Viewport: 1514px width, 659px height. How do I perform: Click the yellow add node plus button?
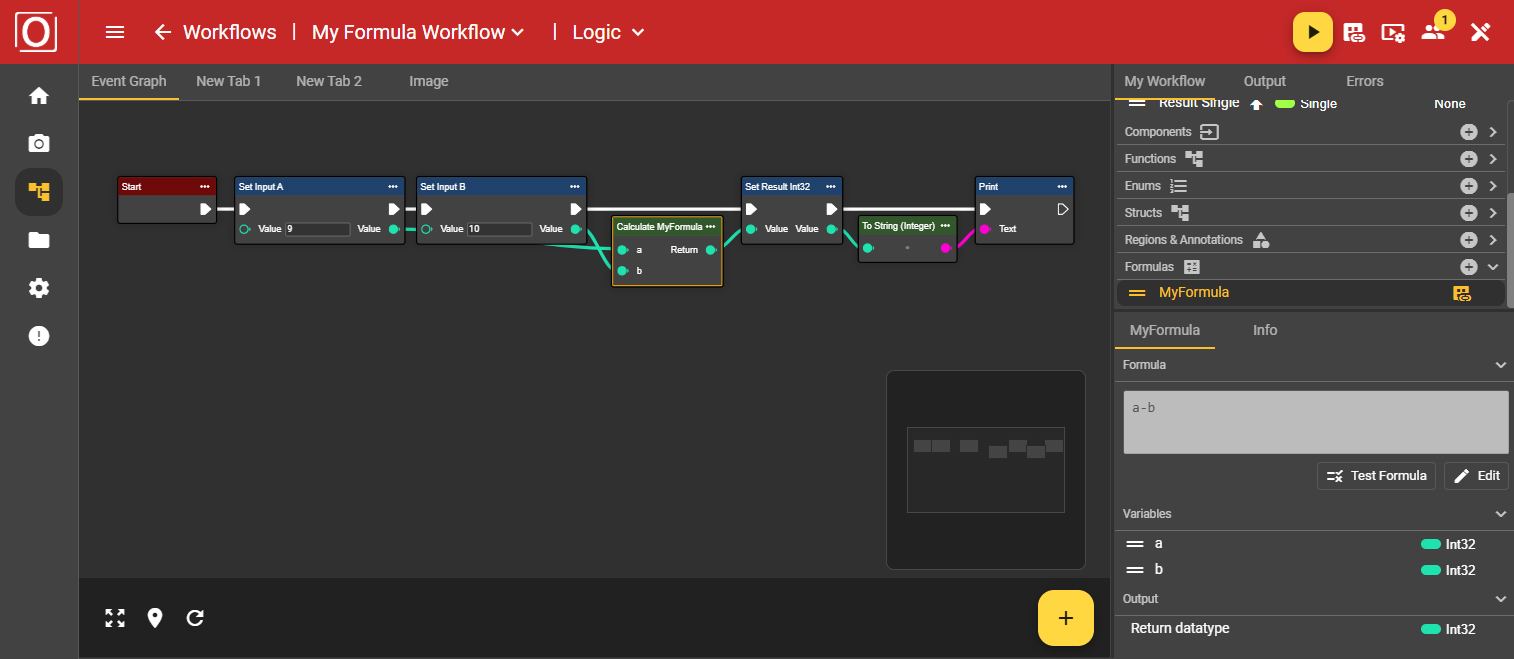pos(1065,618)
